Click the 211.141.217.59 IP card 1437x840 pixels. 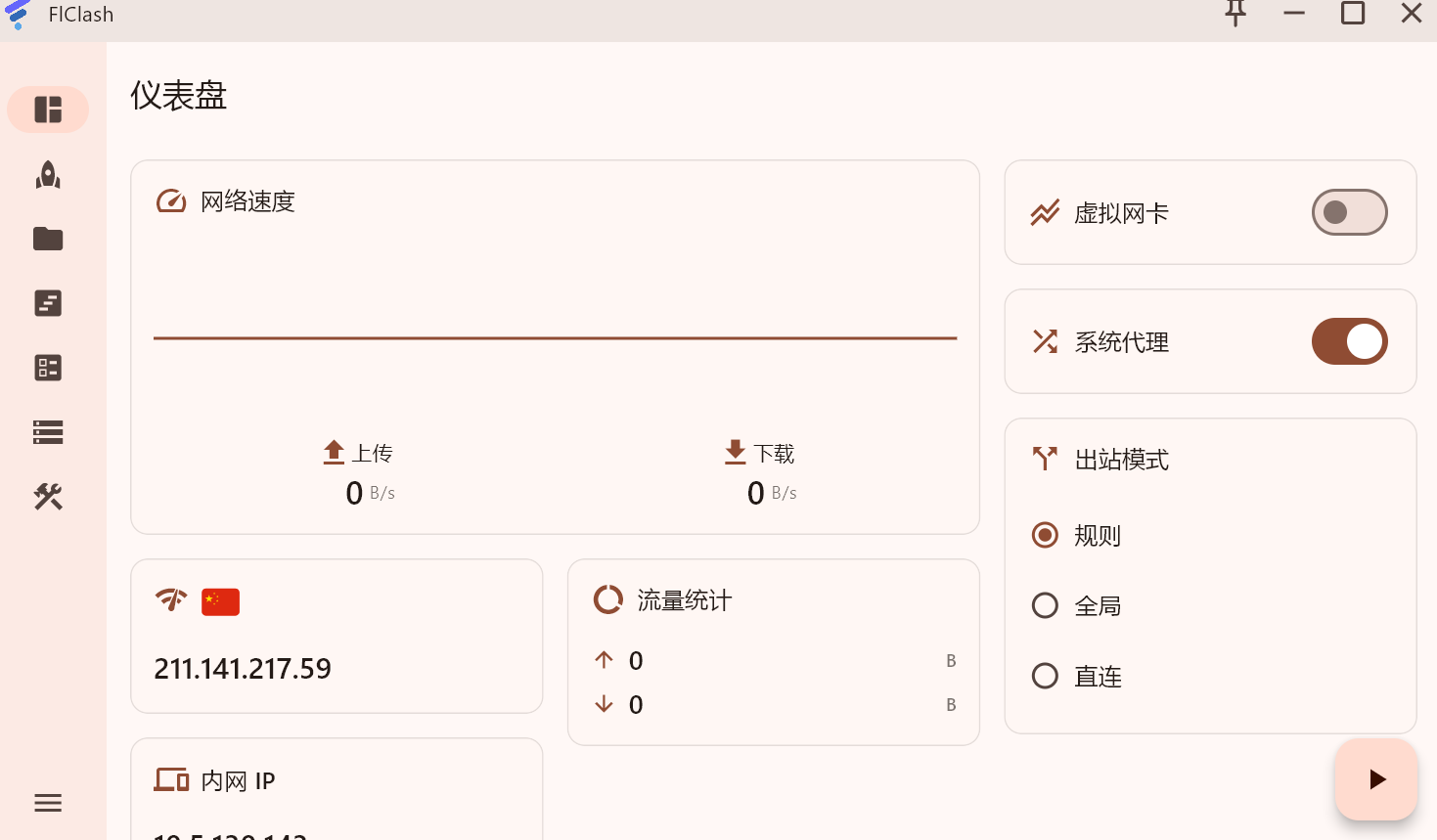pos(336,637)
